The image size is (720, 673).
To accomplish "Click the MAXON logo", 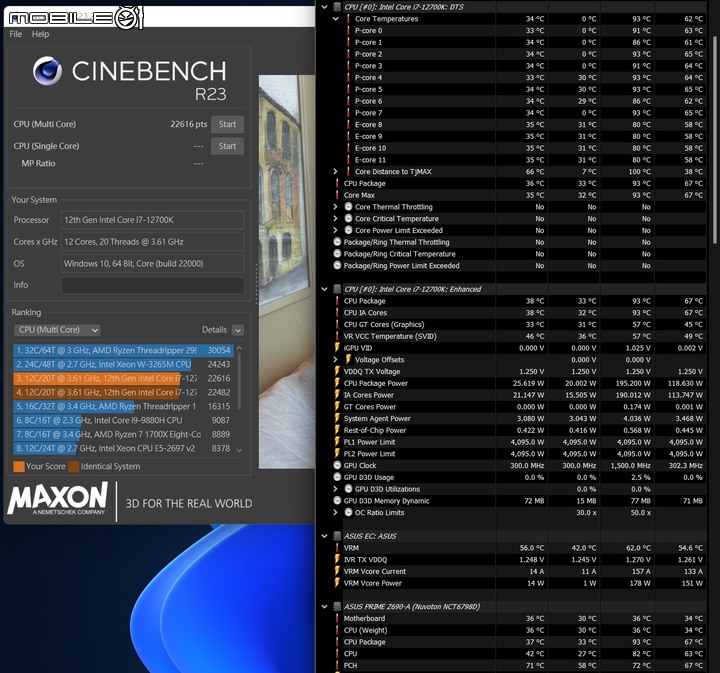I will (x=58, y=499).
